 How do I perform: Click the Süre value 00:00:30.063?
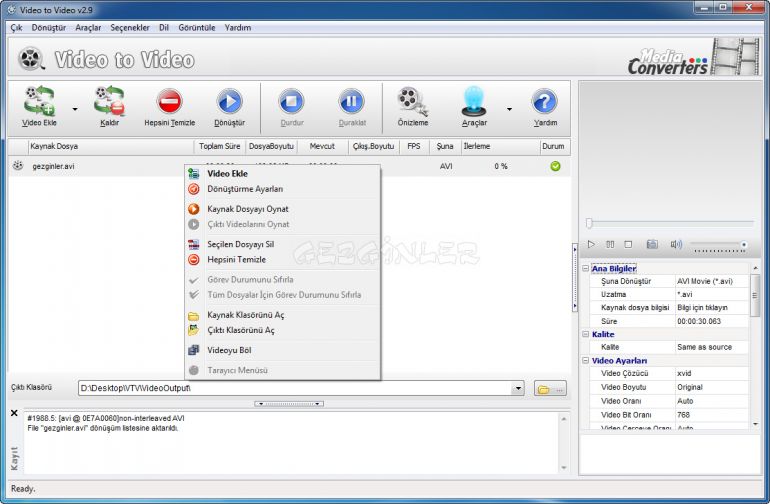(711, 321)
